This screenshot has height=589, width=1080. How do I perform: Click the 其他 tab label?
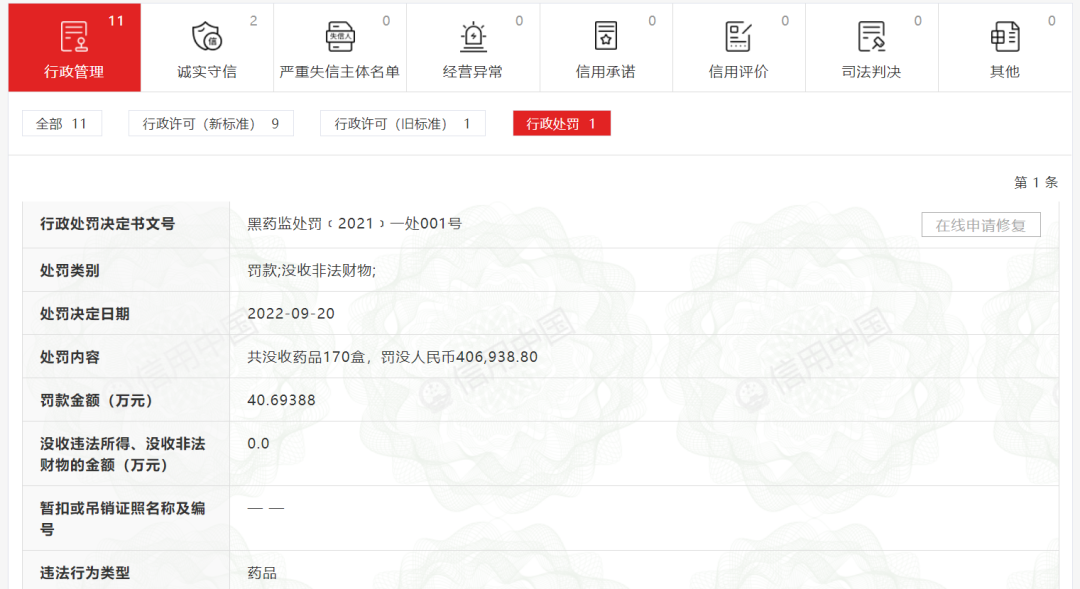click(1005, 72)
